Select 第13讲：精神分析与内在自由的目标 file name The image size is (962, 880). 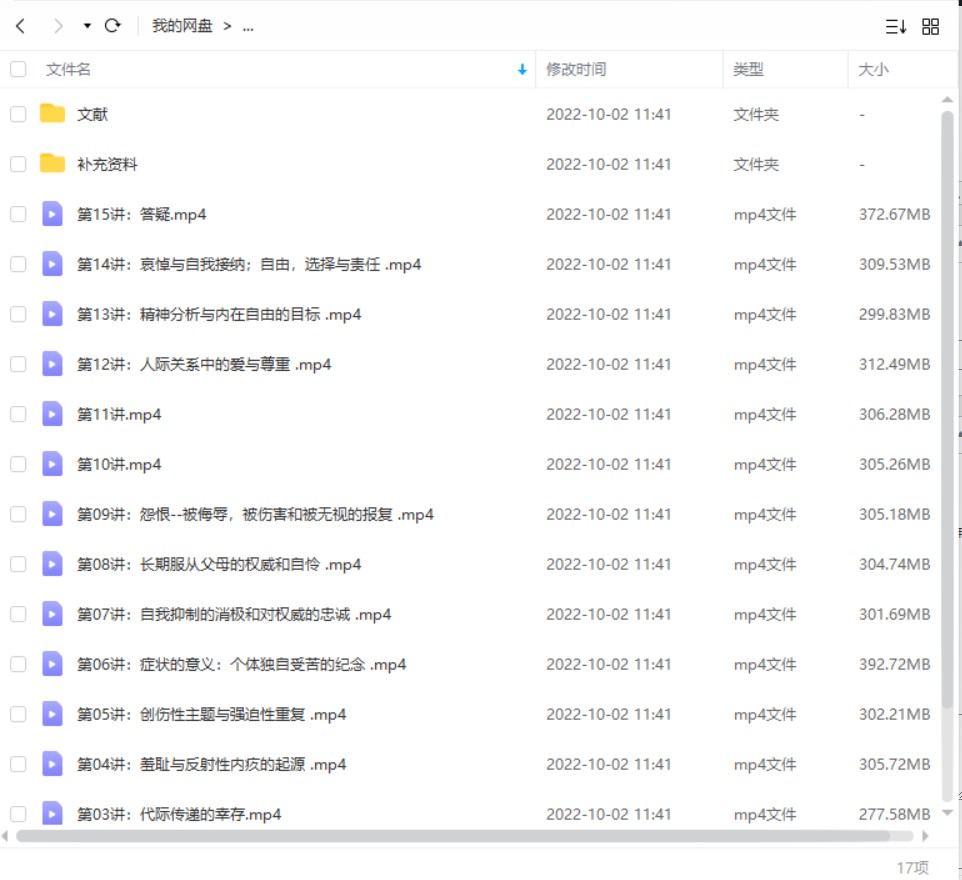click(218, 314)
